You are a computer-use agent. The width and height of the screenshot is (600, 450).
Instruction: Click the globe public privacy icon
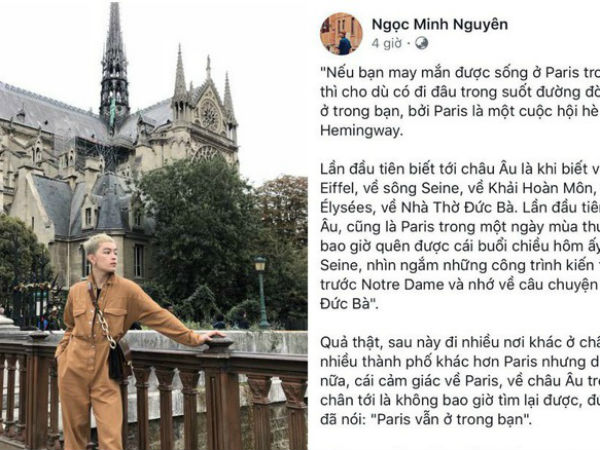pyautogui.click(x=421, y=43)
